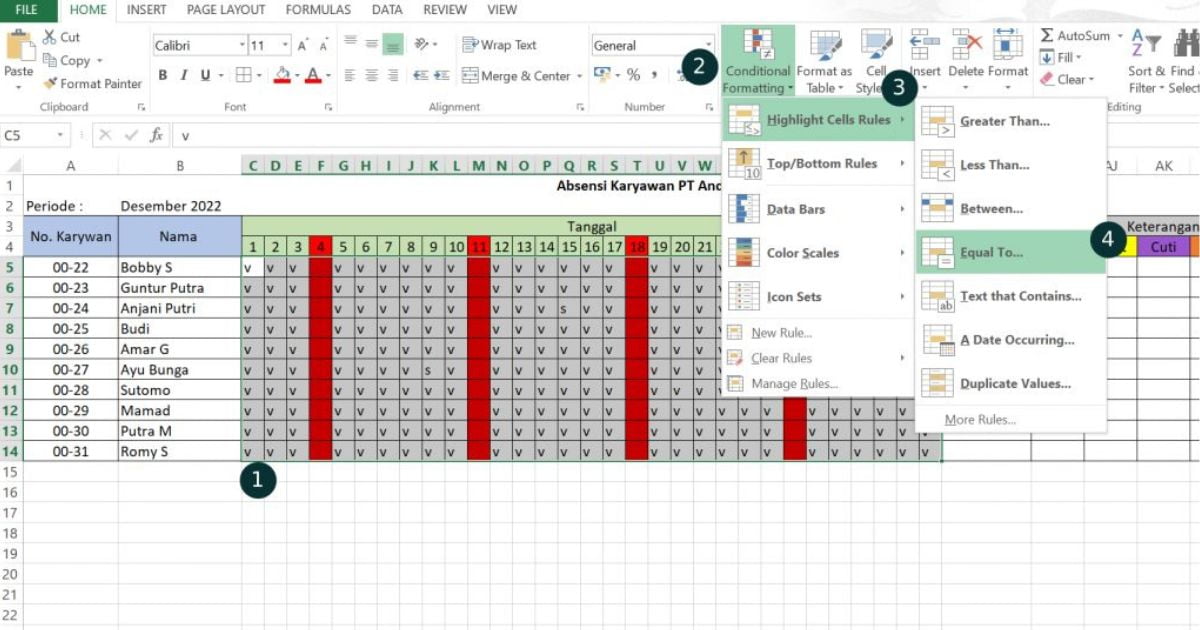Click Manage Rules... option

[x=794, y=384]
